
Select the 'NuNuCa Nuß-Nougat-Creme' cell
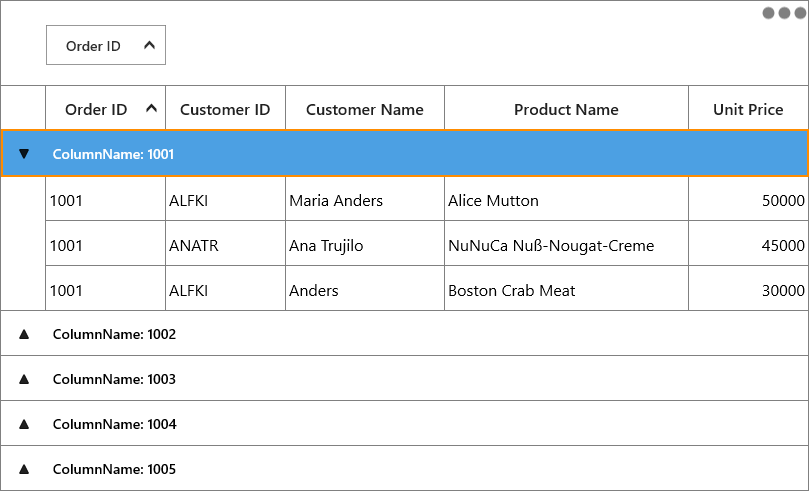[x=566, y=243]
